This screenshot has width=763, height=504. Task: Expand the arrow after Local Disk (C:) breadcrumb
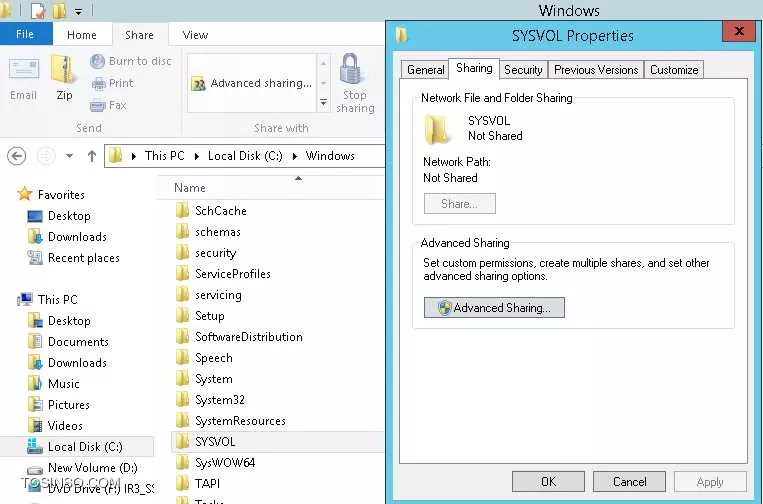click(294, 156)
